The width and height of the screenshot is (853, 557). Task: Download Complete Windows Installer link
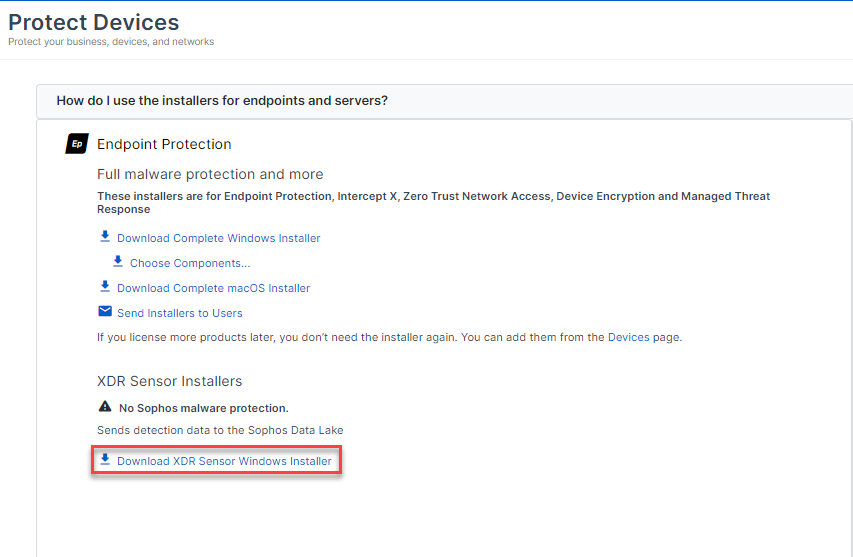click(x=218, y=238)
